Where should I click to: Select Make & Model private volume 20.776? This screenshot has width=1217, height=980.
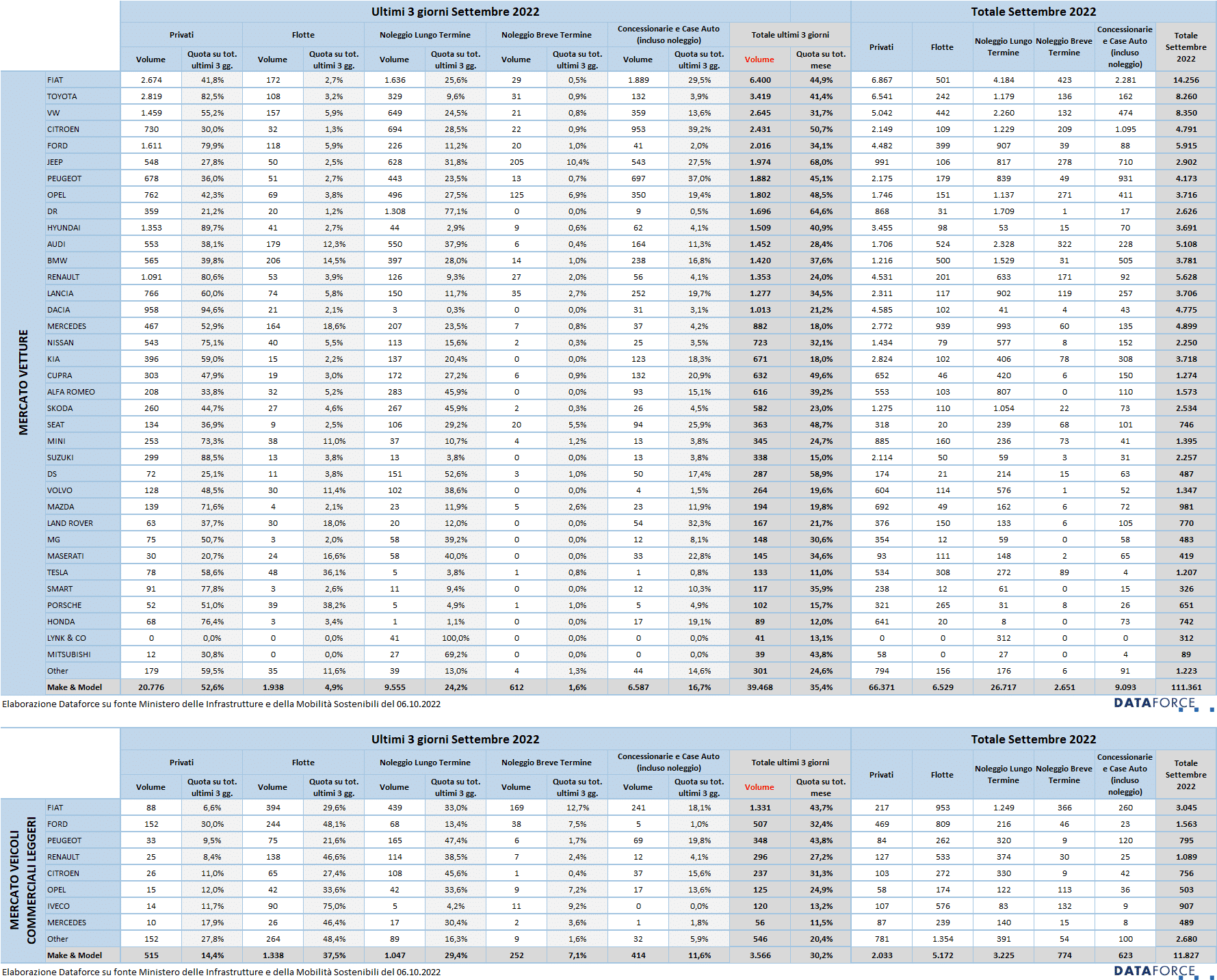151,687
